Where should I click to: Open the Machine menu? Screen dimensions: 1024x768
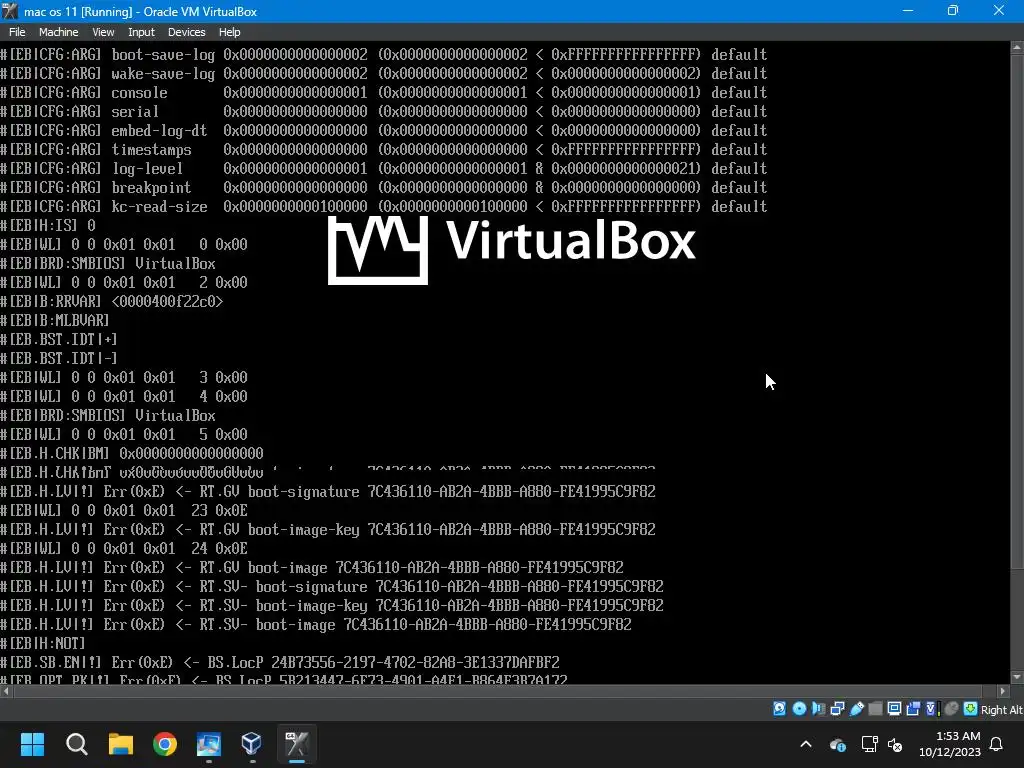point(58,32)
